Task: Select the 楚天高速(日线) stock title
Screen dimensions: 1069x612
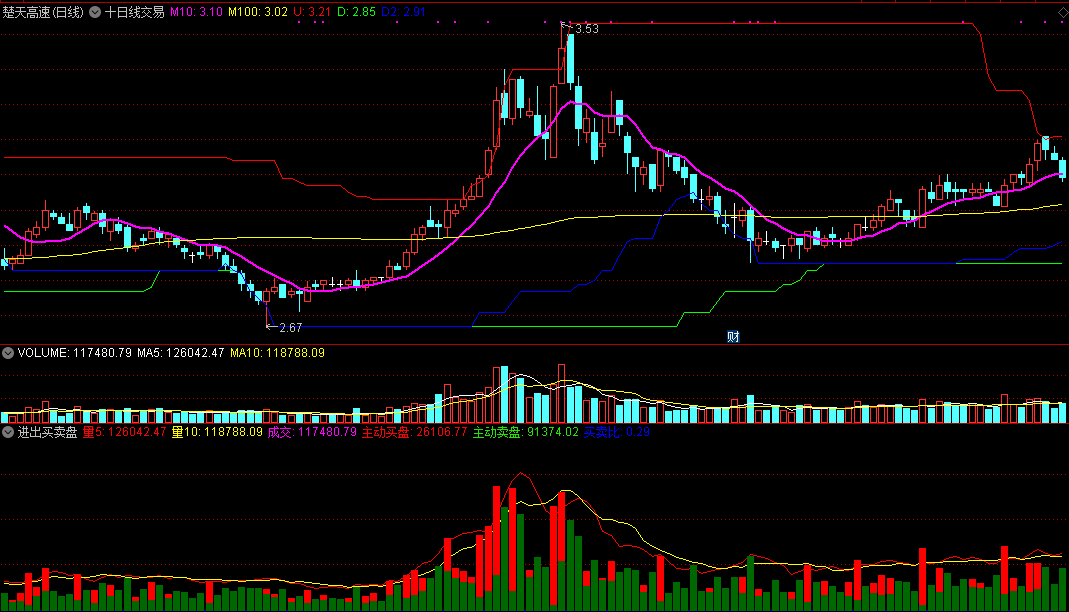Action: click(43, 12)
